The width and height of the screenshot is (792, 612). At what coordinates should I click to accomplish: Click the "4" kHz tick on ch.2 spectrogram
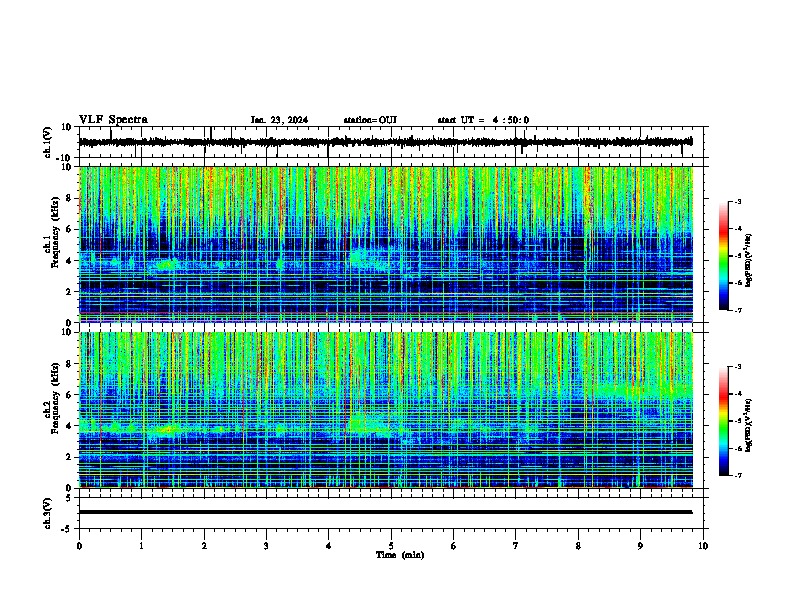[x=69, y=426]
